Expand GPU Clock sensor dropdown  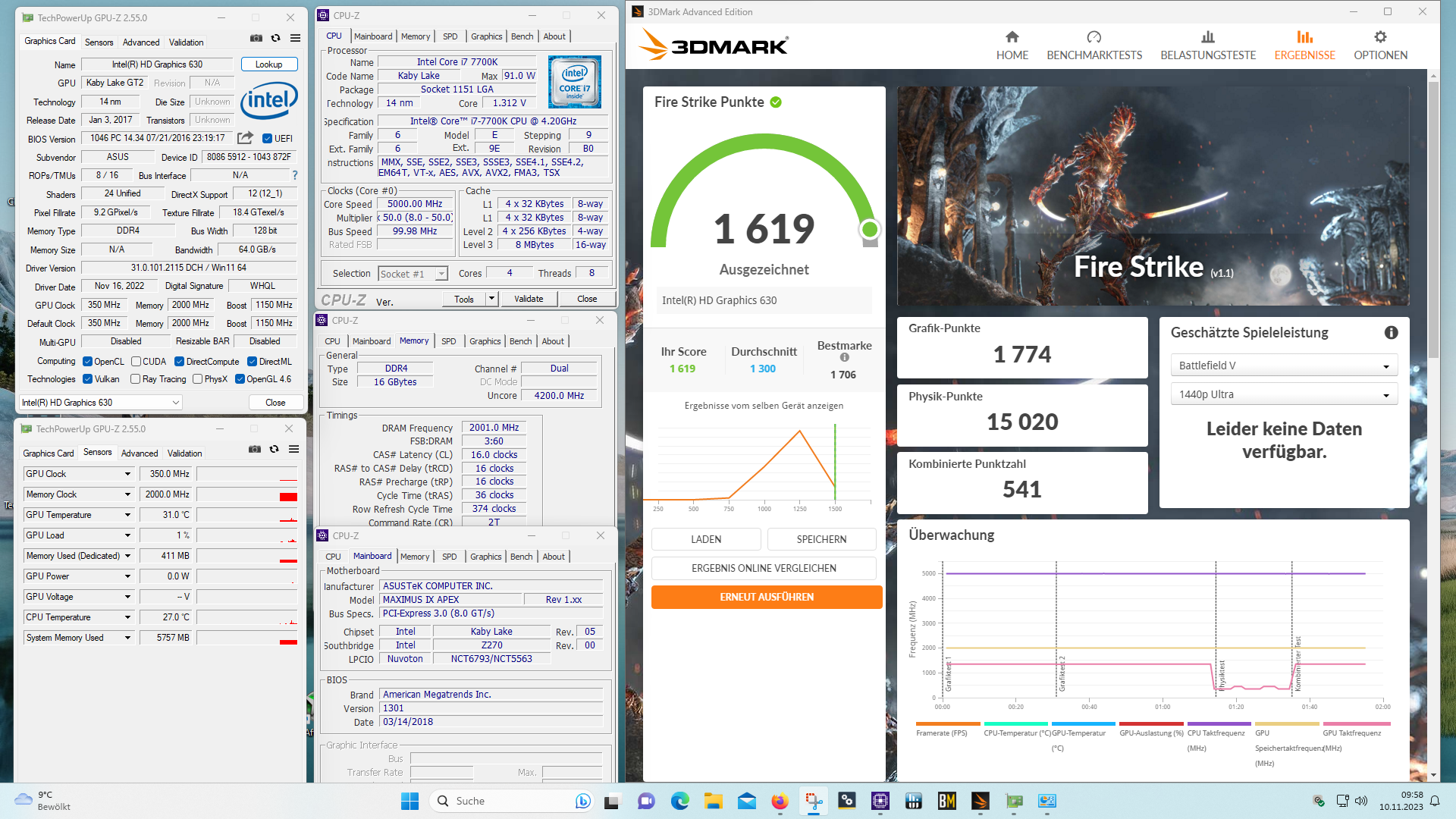click(127, 474)
